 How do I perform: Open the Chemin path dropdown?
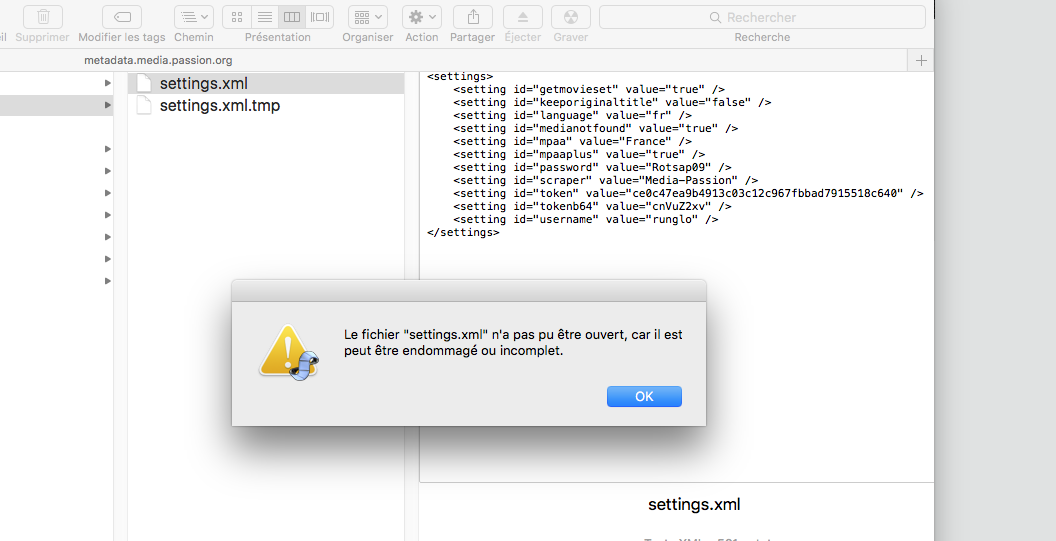tap(193, 17)
